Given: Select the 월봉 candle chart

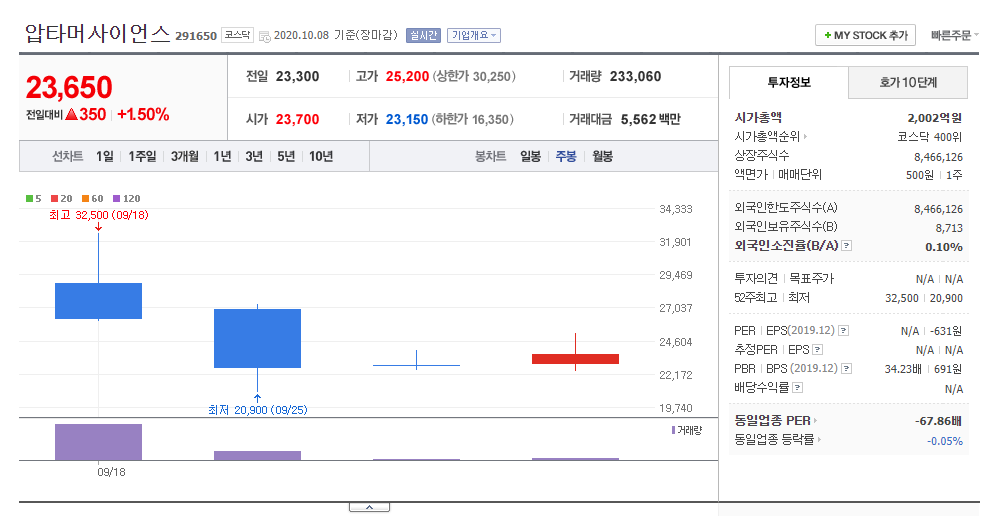Looking at the screenshot, I should (x=603, y=156).
